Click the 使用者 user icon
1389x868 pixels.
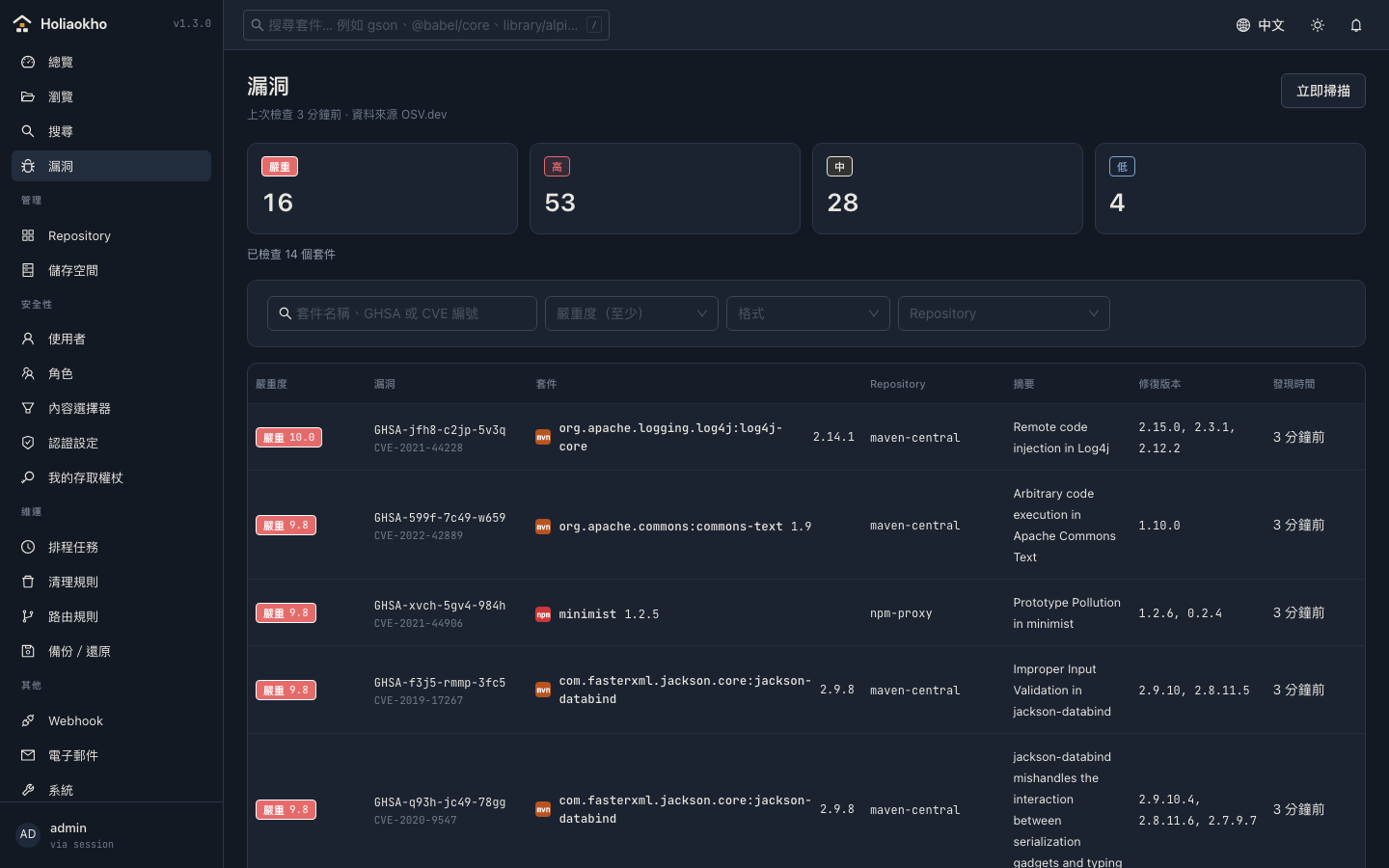tap(28, 339)
